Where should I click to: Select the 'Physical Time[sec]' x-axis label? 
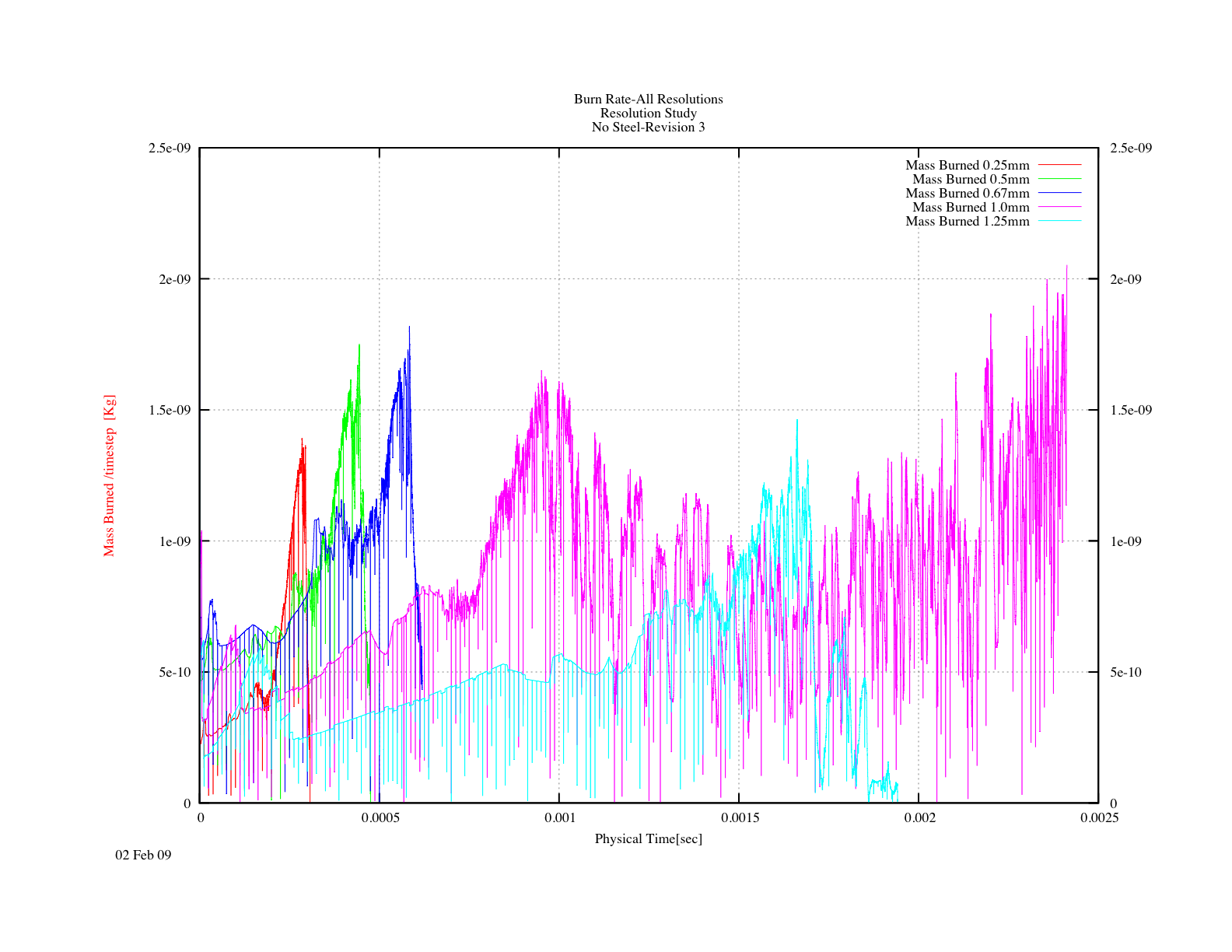(x=648, y=838)
